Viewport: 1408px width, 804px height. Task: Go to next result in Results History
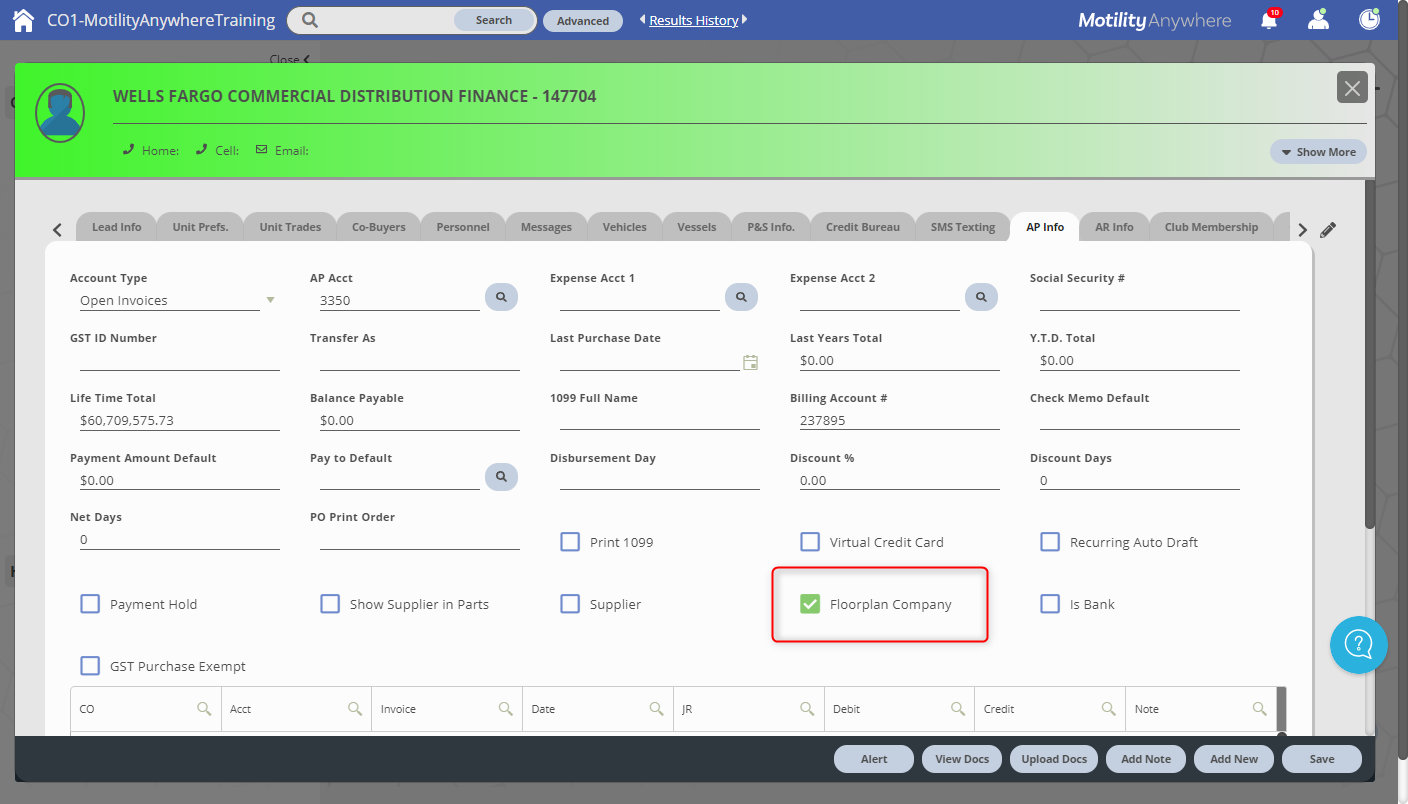point(745,20)
